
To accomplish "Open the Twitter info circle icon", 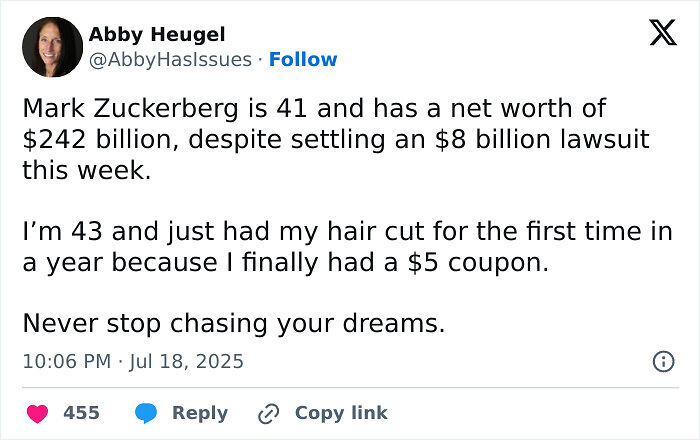I will [662, 362].
